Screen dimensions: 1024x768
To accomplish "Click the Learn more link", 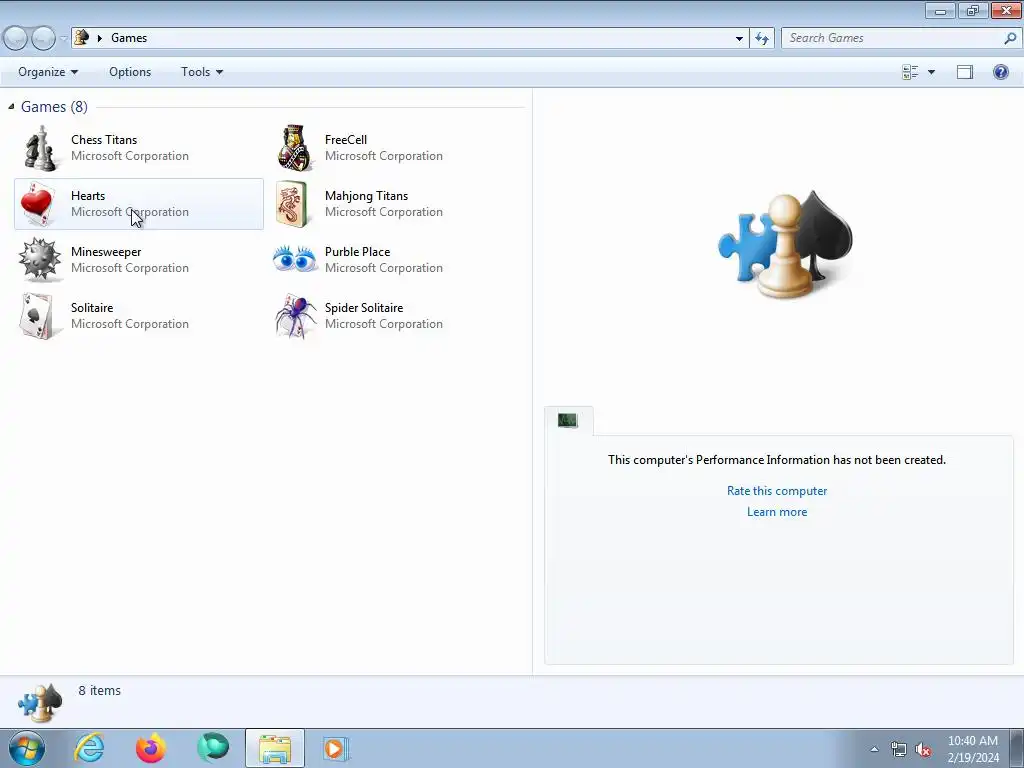I will [777, 512].
